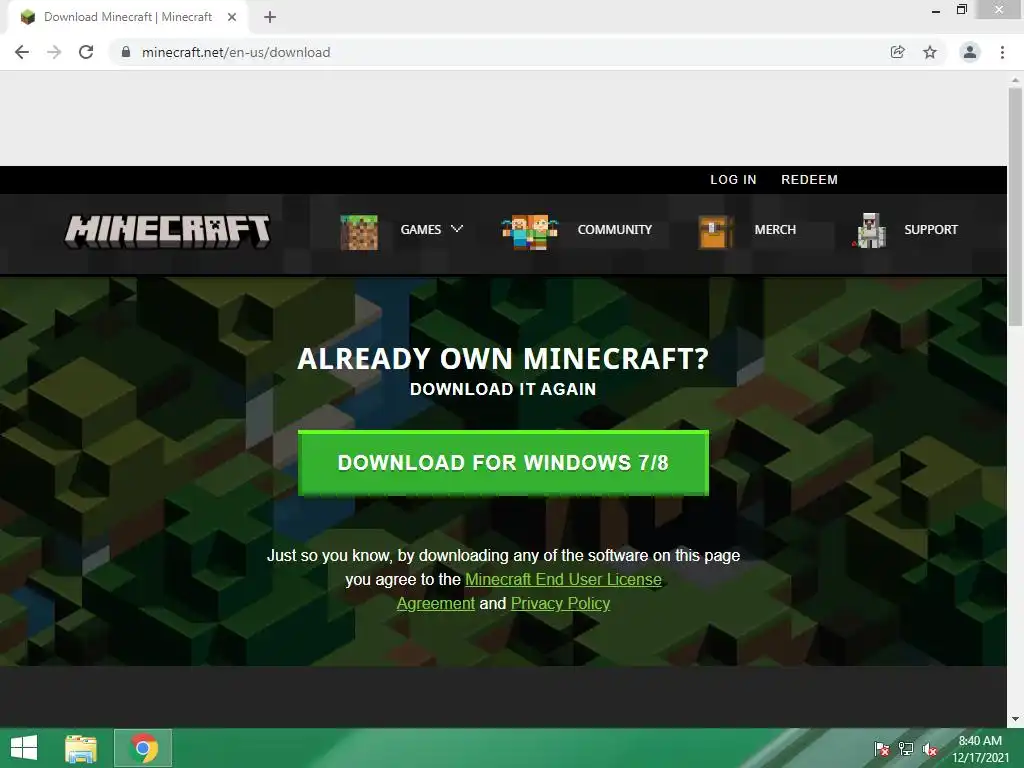Screen dimensions: 1024x768
Task: Reload the page with the refresh icon
Action: pos(86,52)
